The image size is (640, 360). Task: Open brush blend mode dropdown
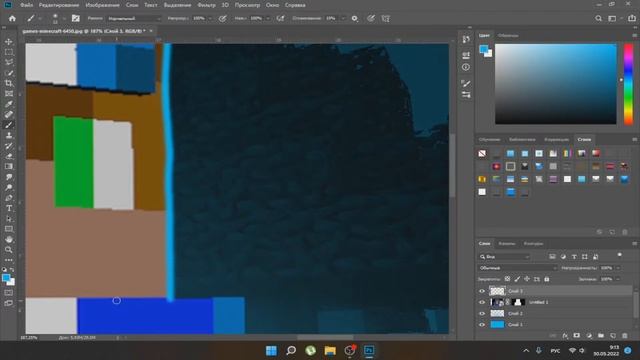tap(135, 18)
